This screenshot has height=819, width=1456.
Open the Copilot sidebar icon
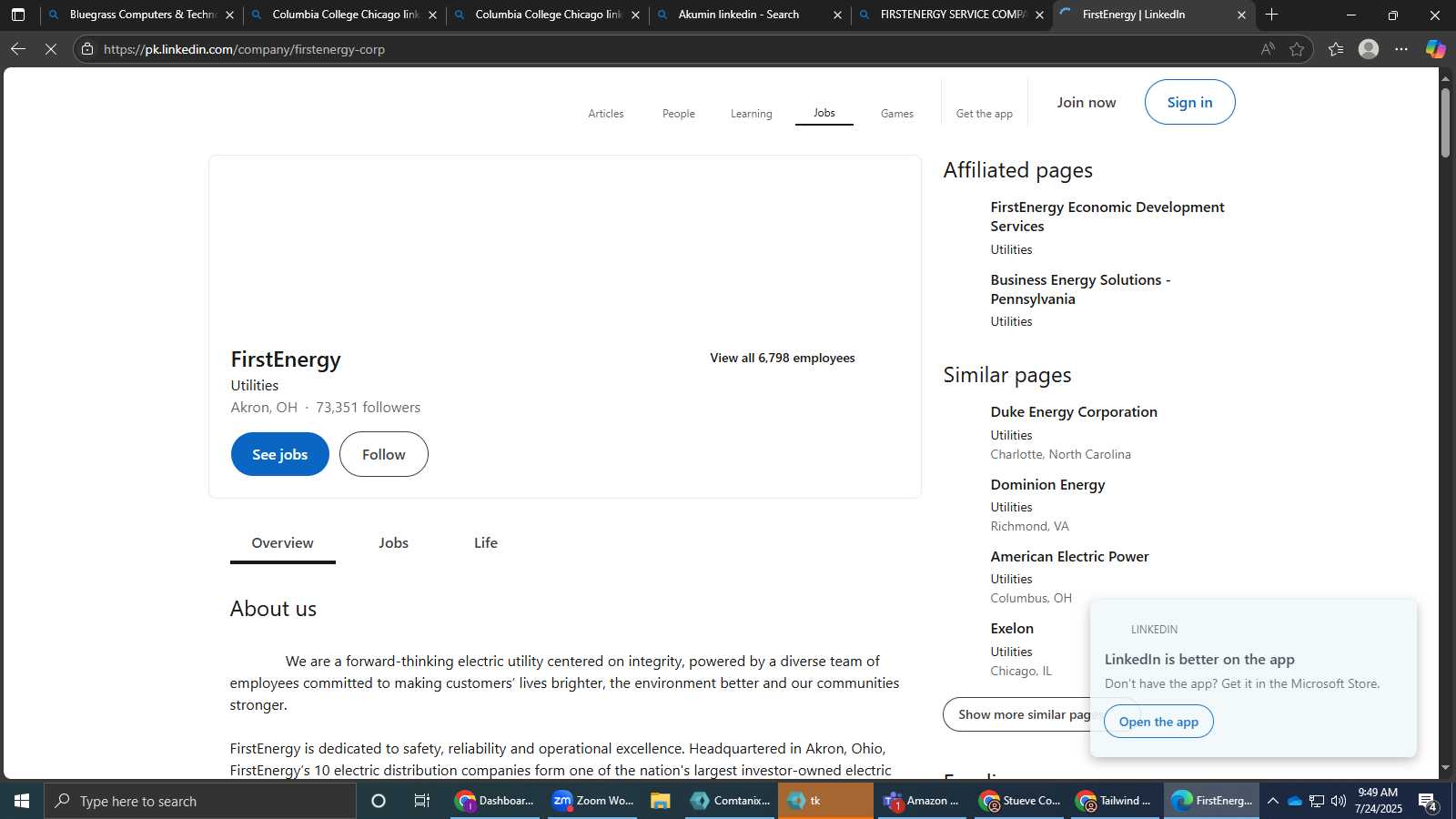point(1435,49)
